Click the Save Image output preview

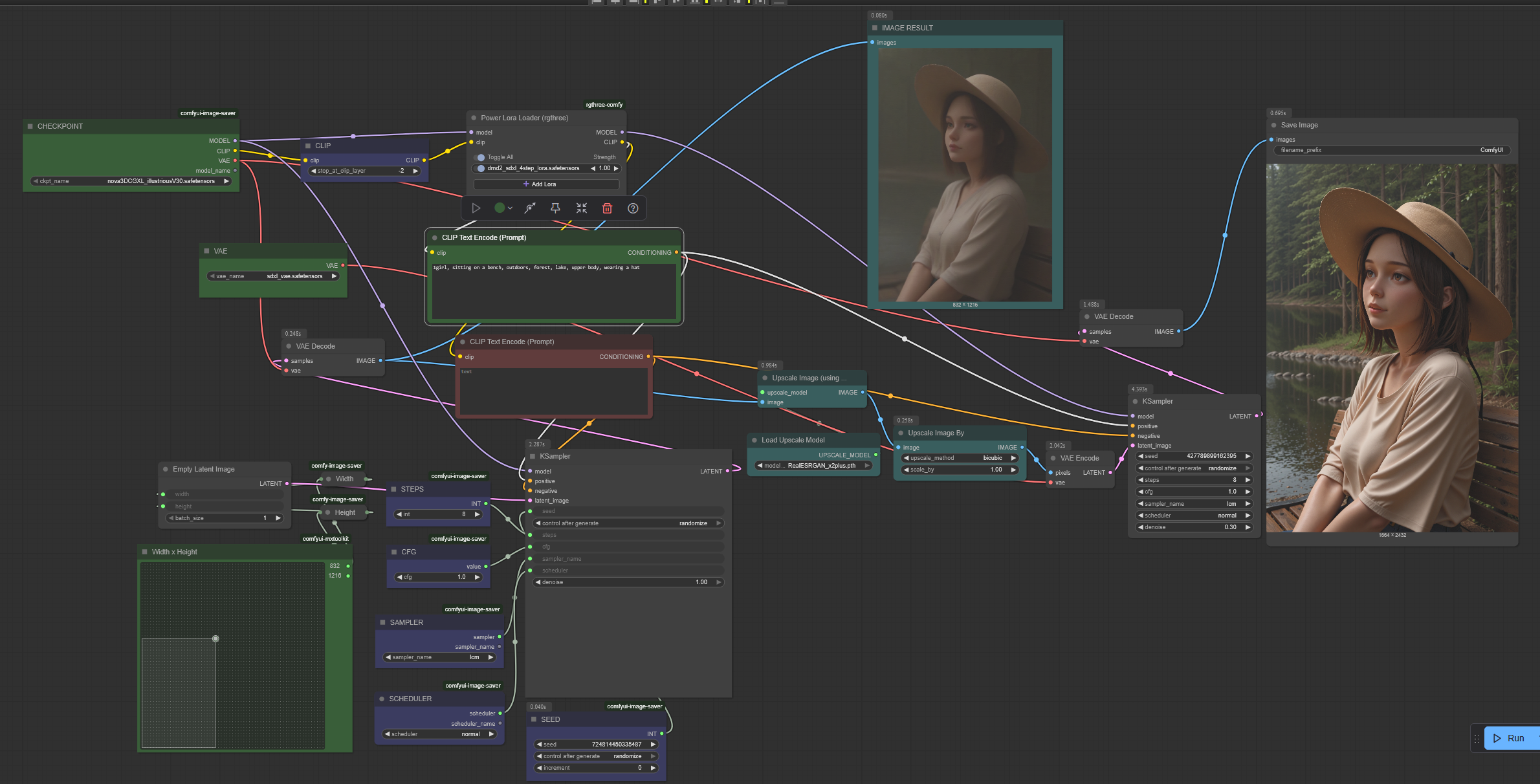(1391, 348)
